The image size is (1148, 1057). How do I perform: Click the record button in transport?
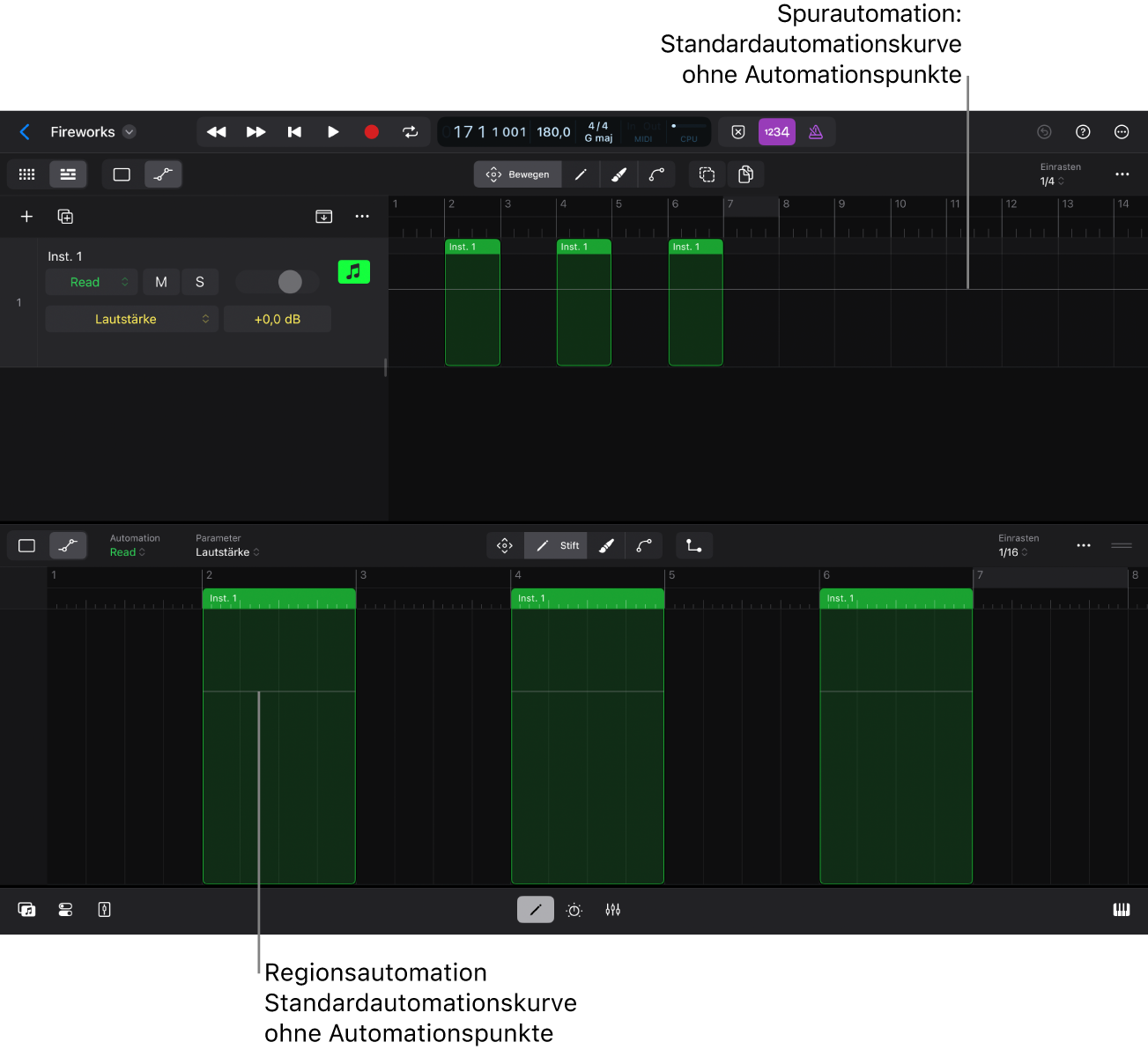pyautogui.click(x=371, y=132)
